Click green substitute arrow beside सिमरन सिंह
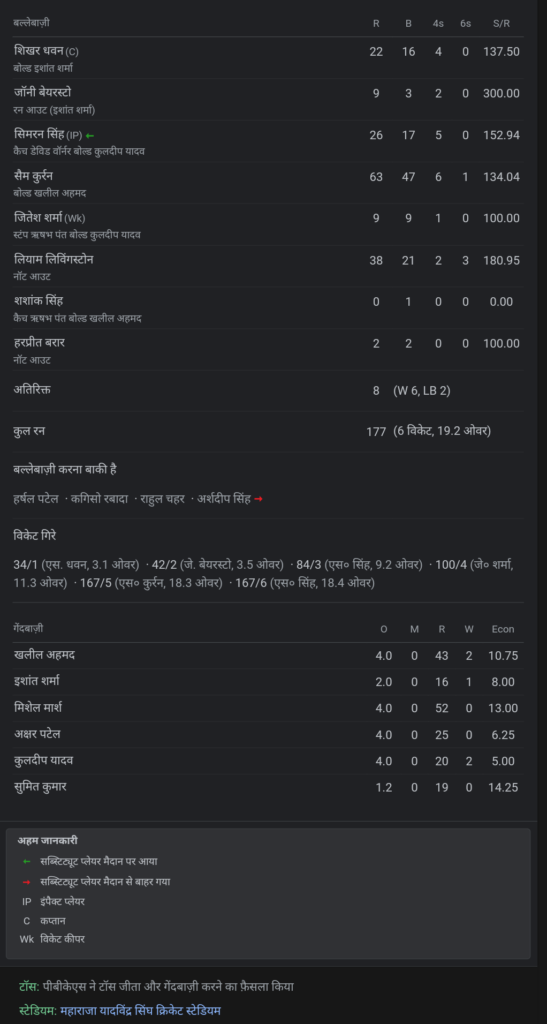This screenshot has height=1024, width=547. (x=89, y=136)
